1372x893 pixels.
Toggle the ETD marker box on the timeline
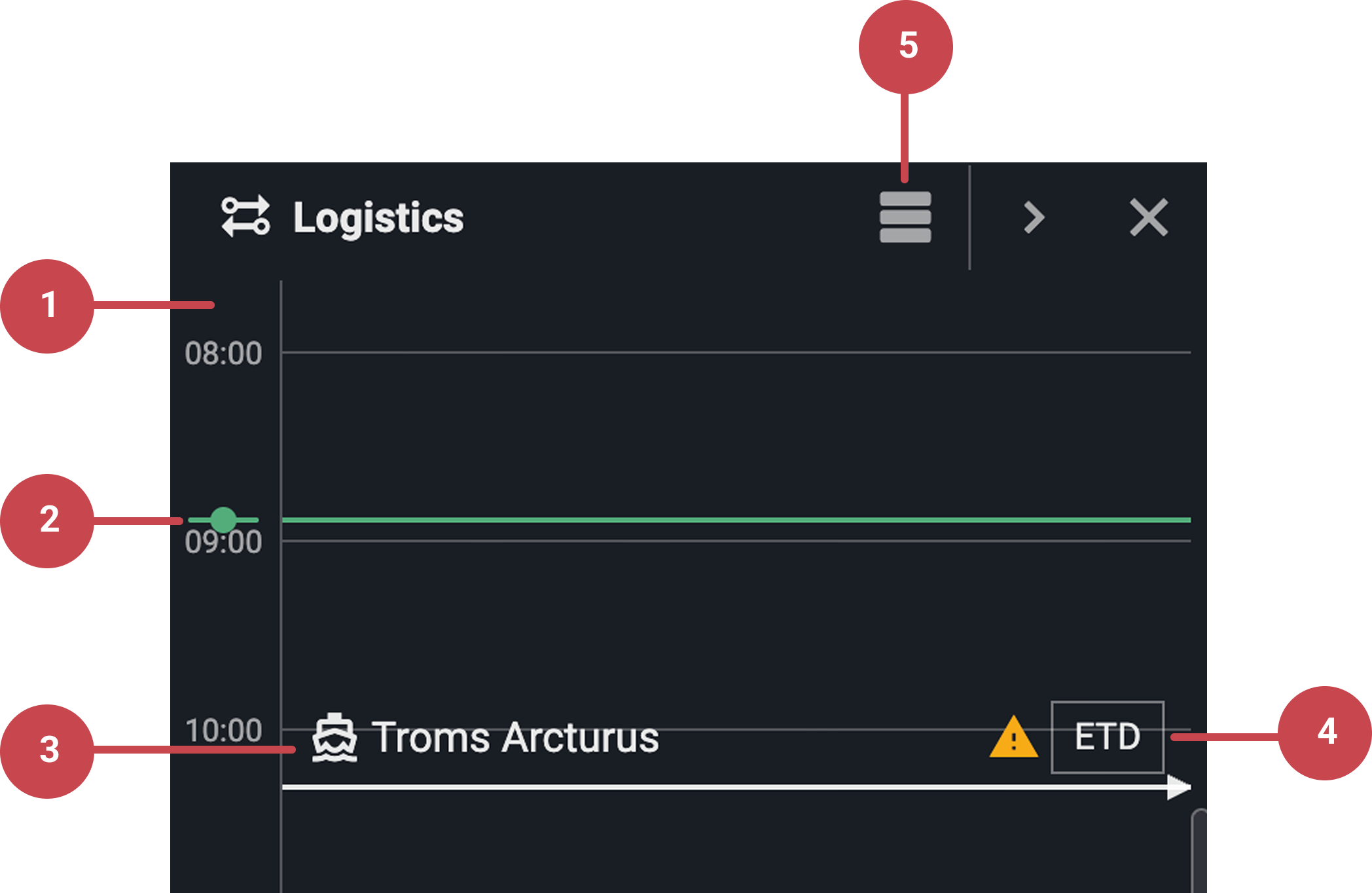coord(1108,736)
